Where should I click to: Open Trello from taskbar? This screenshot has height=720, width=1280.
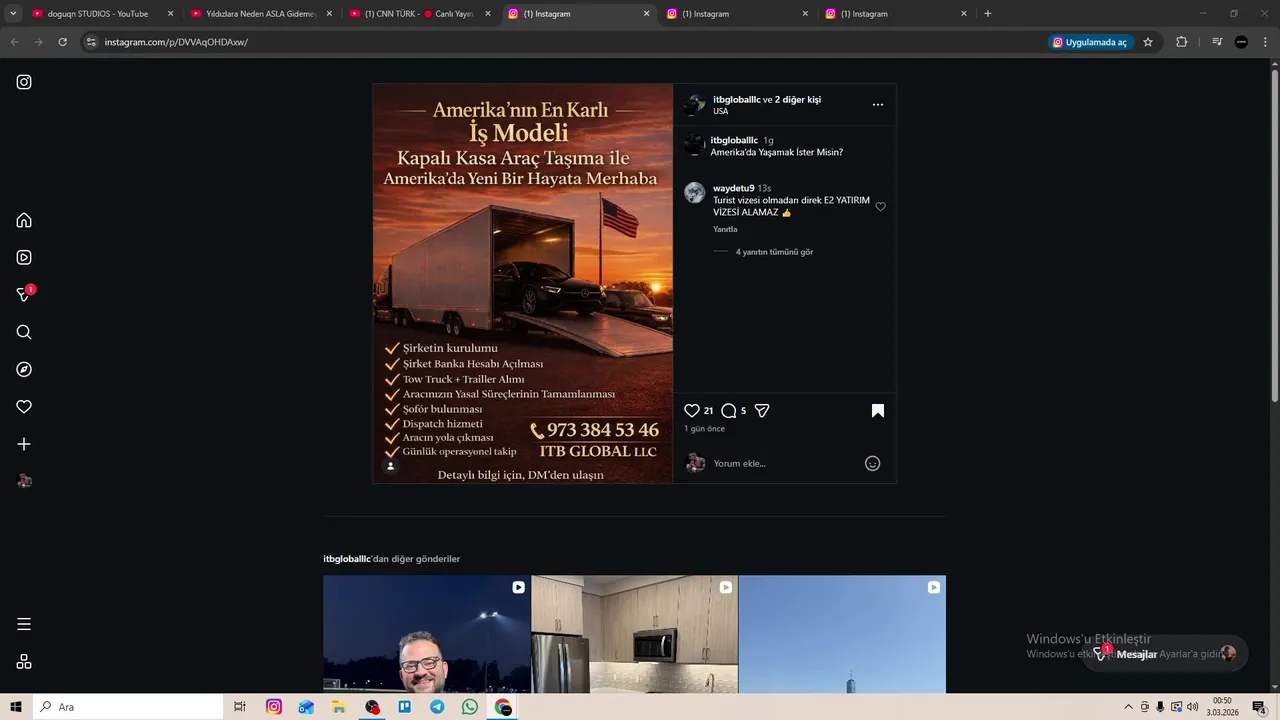point(405,707)
